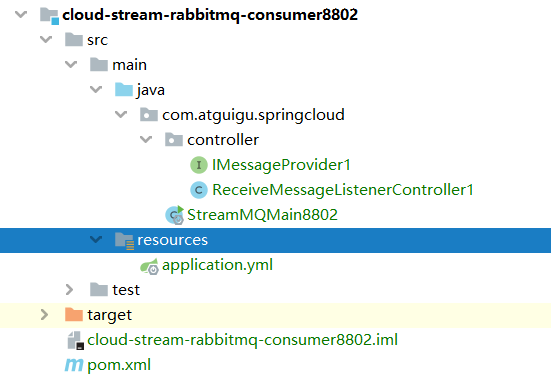Image resolution: width=551 pixels, height=380 pixels.
Task: Collapse the com.atguigu.springcloud package chevron
Action: pyautogui.click(x=121, y=115)
